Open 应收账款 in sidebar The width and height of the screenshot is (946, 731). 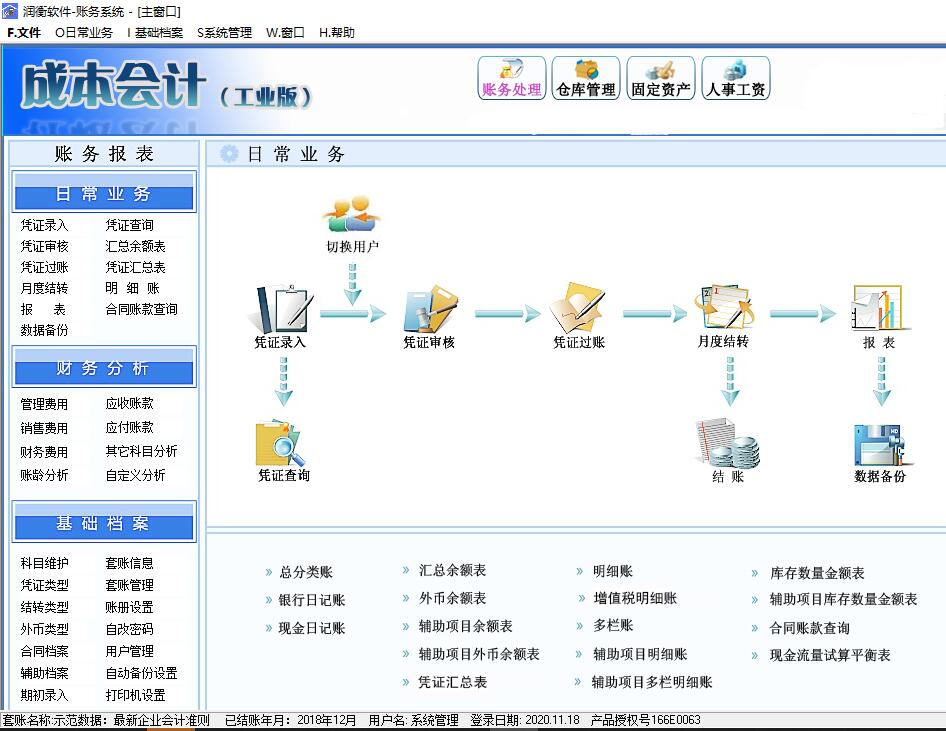[x=130, y=403]
